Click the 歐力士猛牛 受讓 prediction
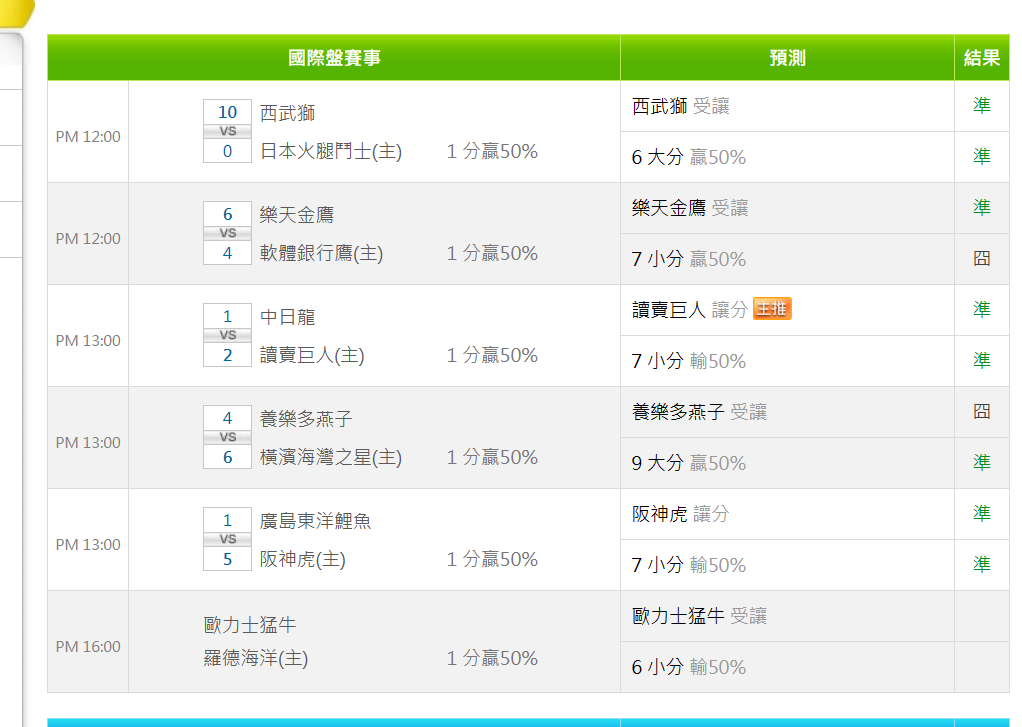1022x727 pixels. tap(699, 616)
